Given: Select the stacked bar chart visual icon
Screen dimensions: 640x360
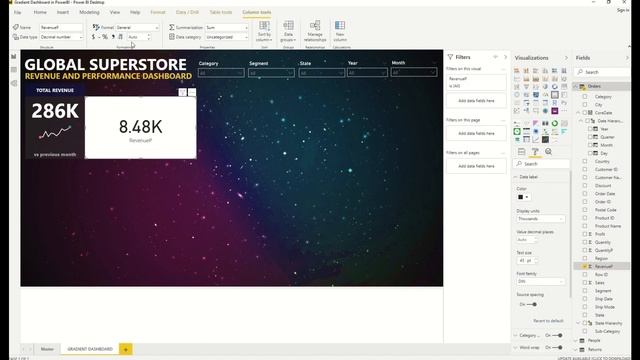Looking at the screenshot, I should [x=516, y=71].
